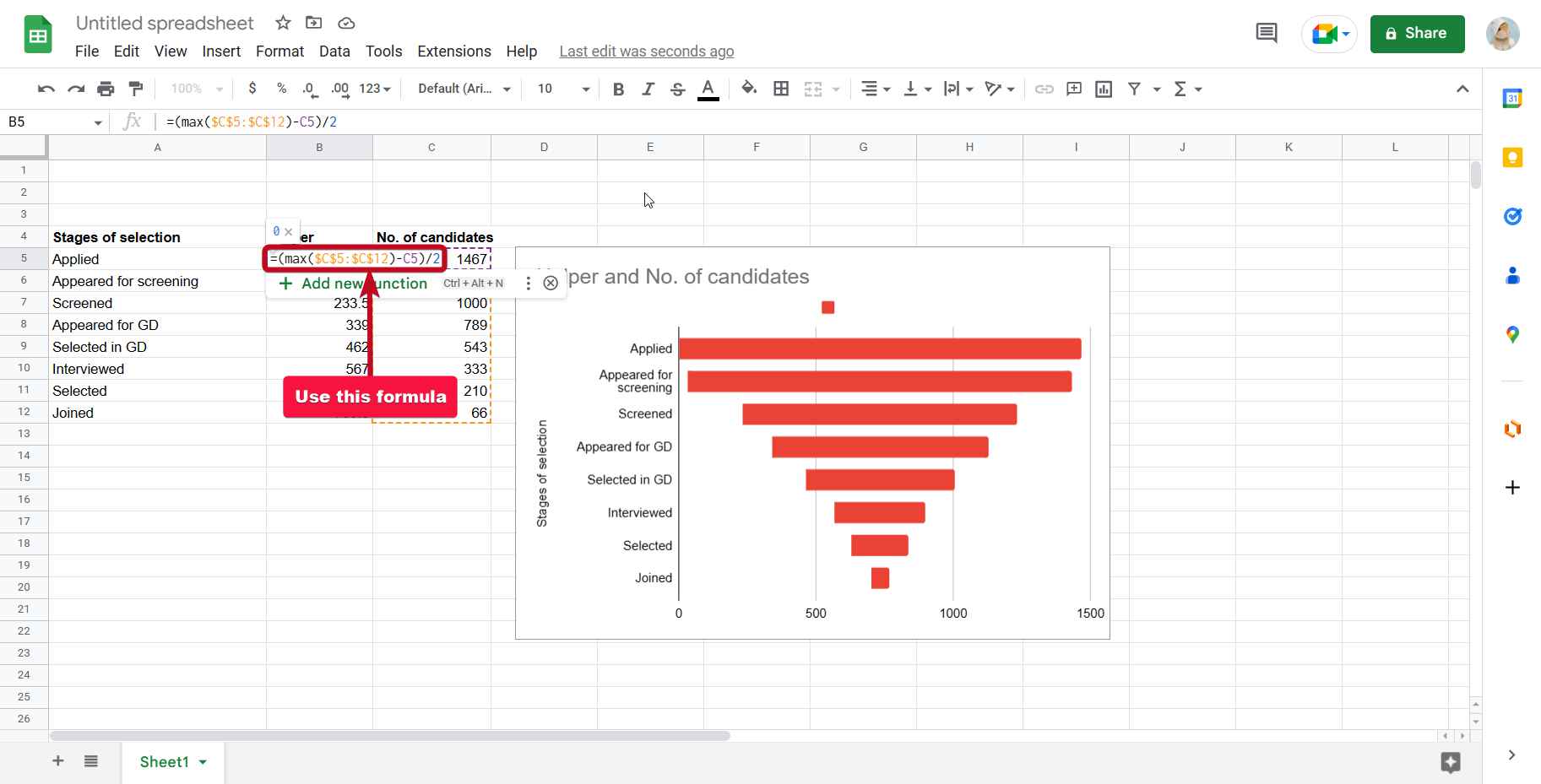1541x784 pixels.
Task: Open Contacts in side panel
Action: (1512, 276)
